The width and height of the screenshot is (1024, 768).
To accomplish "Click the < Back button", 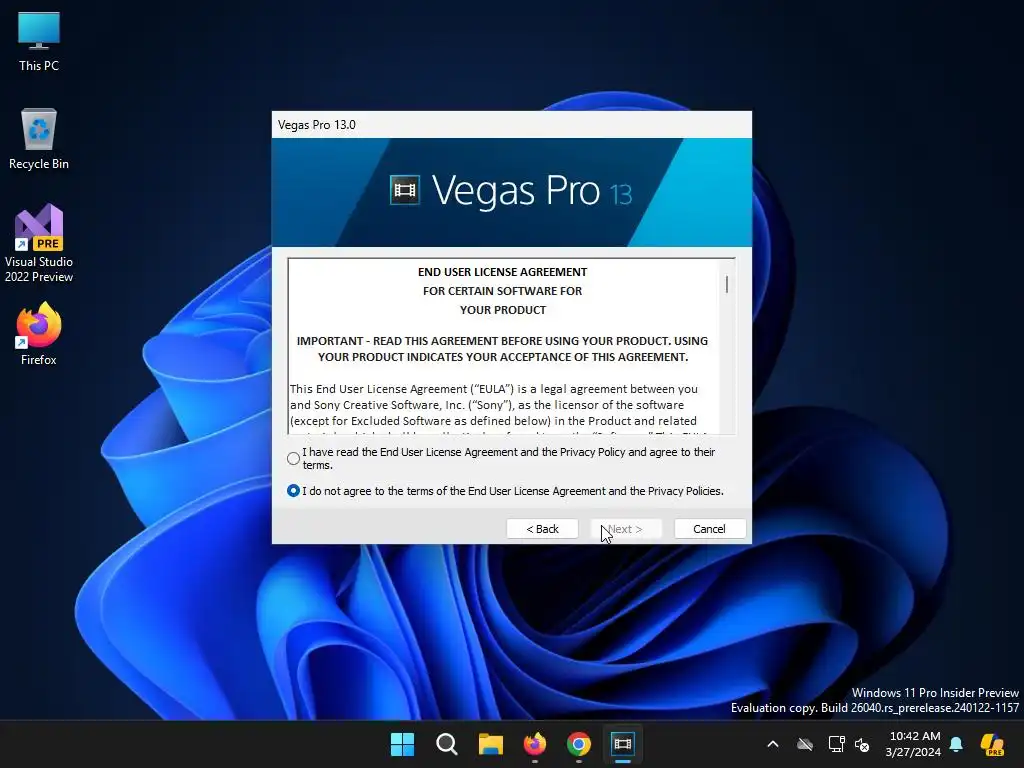I will click(542, 529).
